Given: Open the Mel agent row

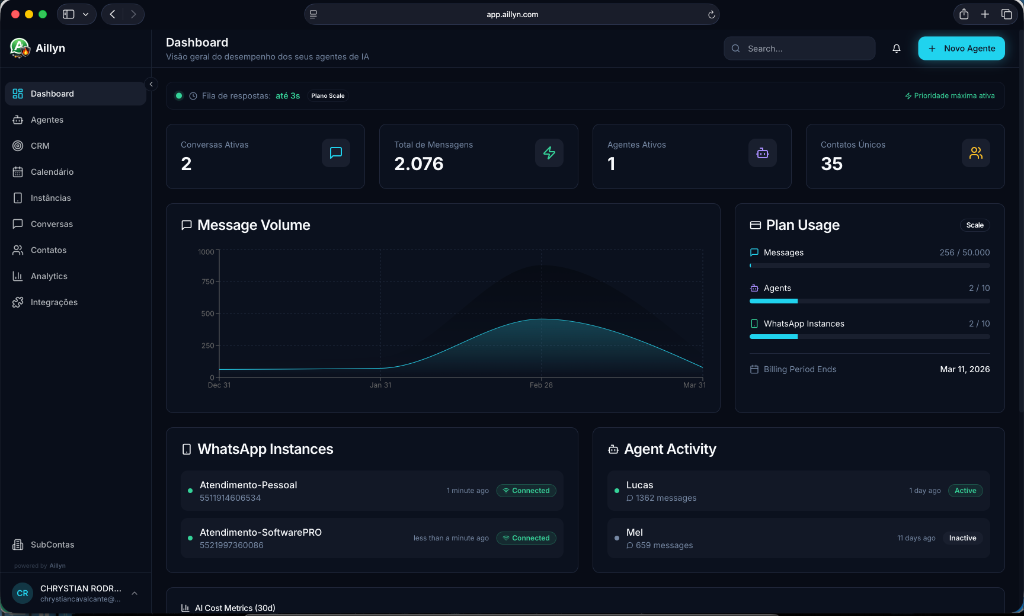Looking at the screenshot, I should pos(798,538).
